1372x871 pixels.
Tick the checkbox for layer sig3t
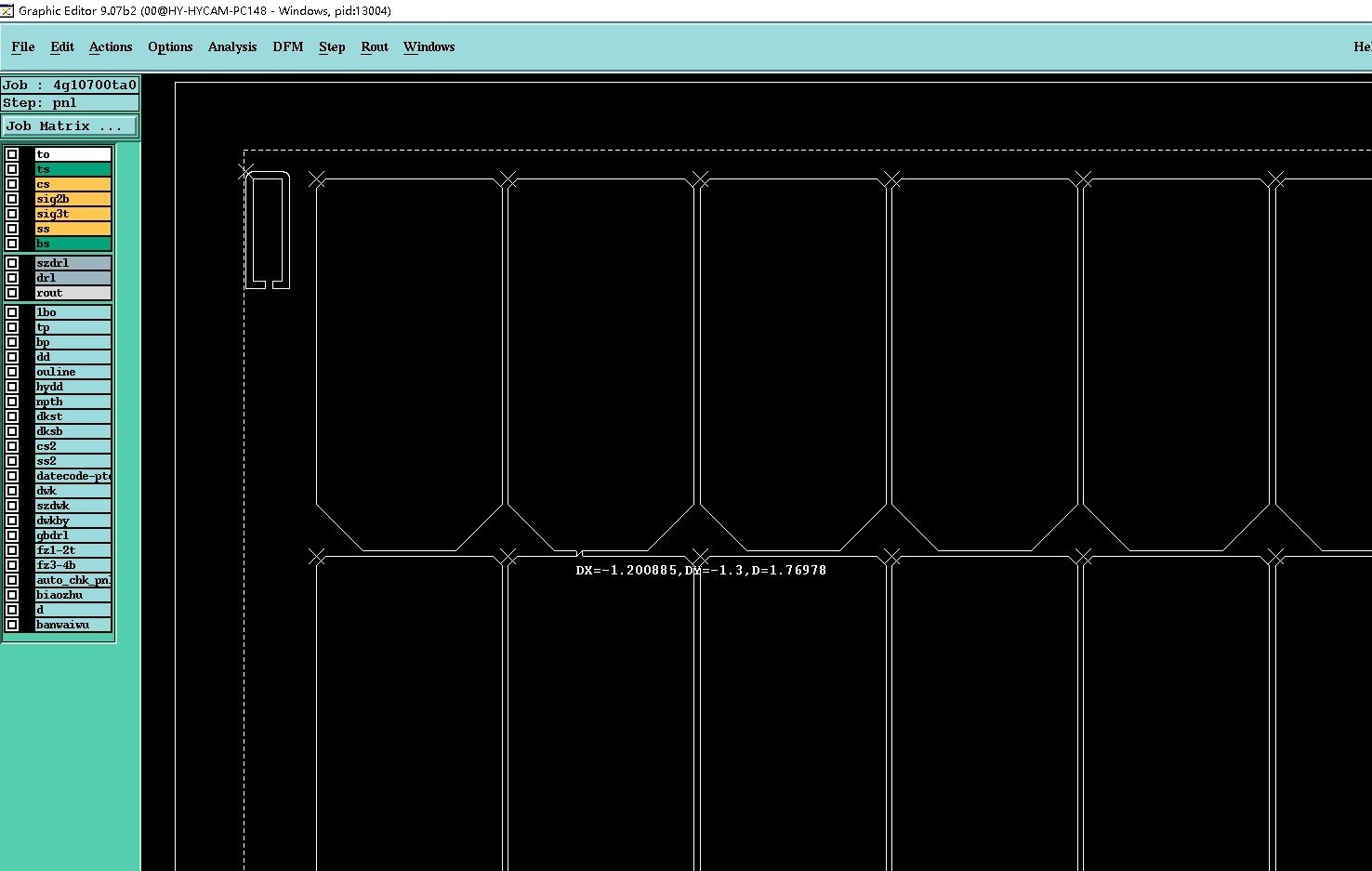(12, 214)
